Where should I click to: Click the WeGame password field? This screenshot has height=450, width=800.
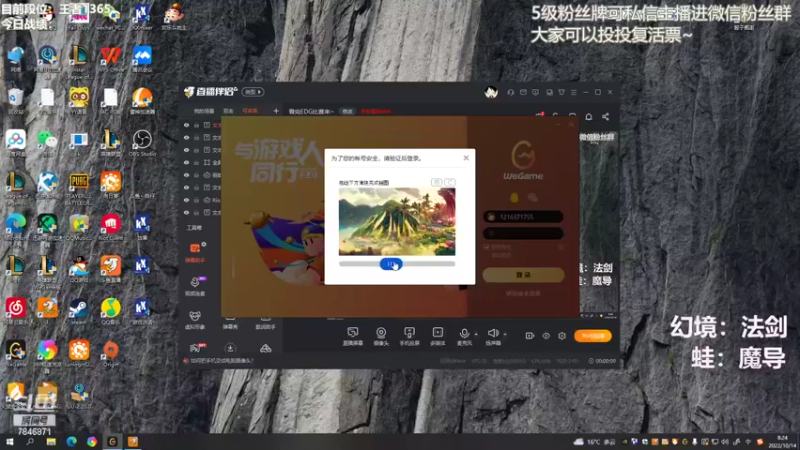pyautogui.click(x=523, y=233)
